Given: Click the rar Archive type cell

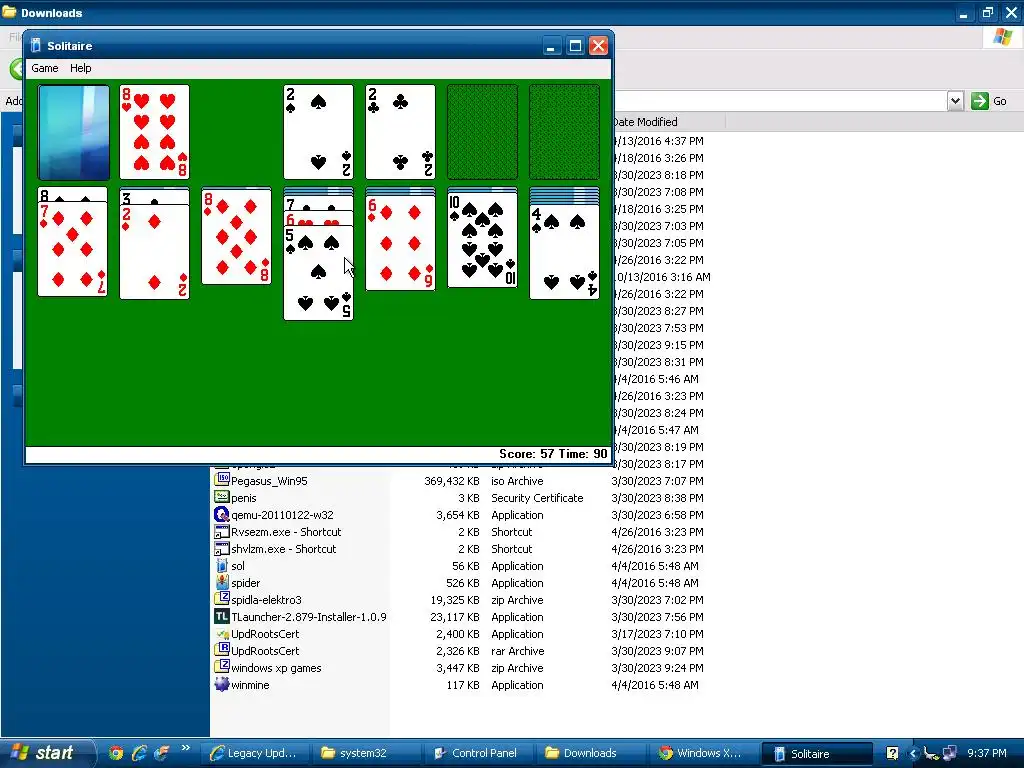Looking at the screenshot, I should click(517, 650).
